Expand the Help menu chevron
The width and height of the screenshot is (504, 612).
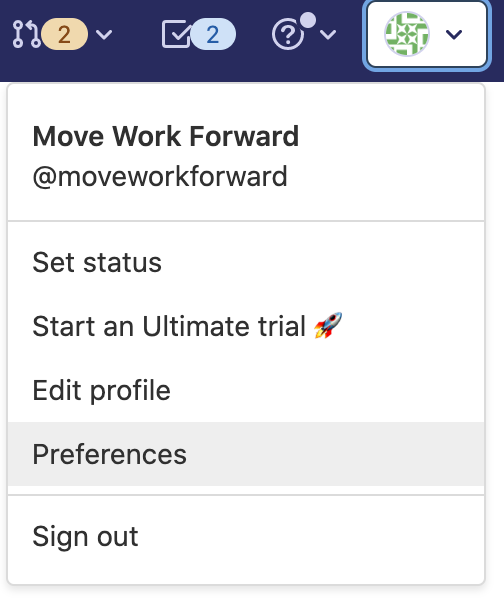(x=328, y=35)
